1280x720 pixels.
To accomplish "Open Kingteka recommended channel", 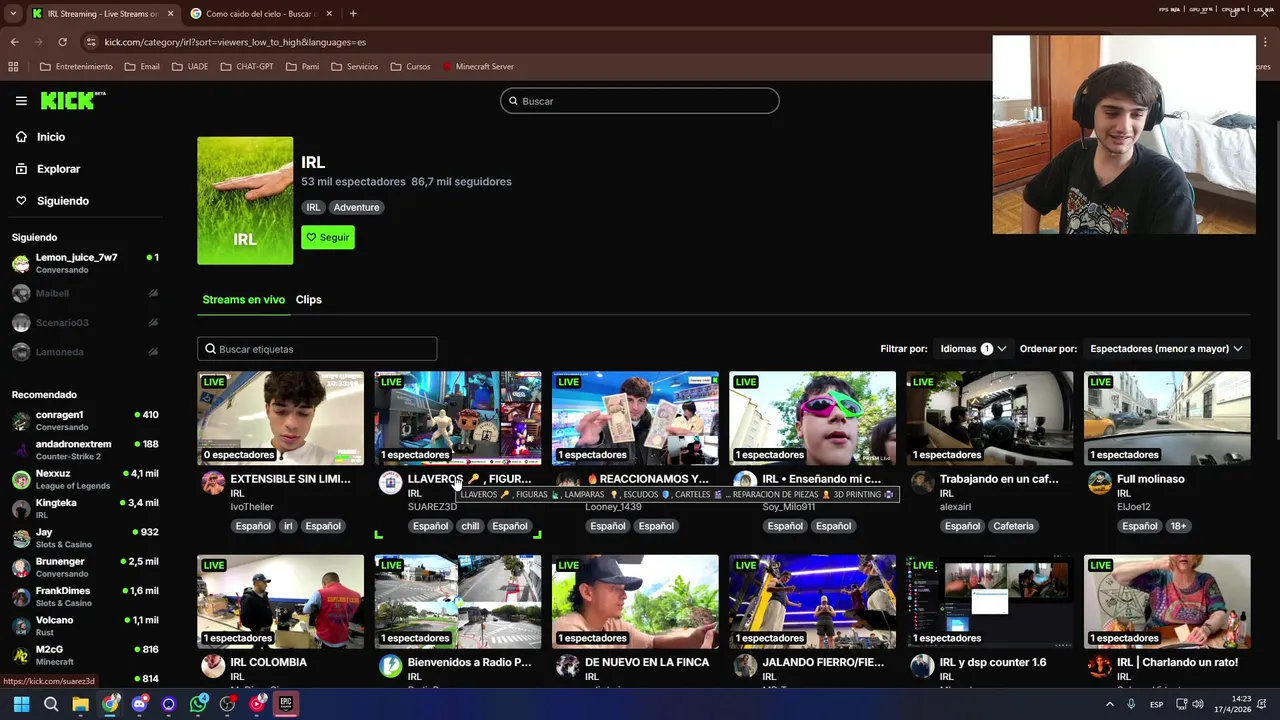I will click(x=85, y=508).
